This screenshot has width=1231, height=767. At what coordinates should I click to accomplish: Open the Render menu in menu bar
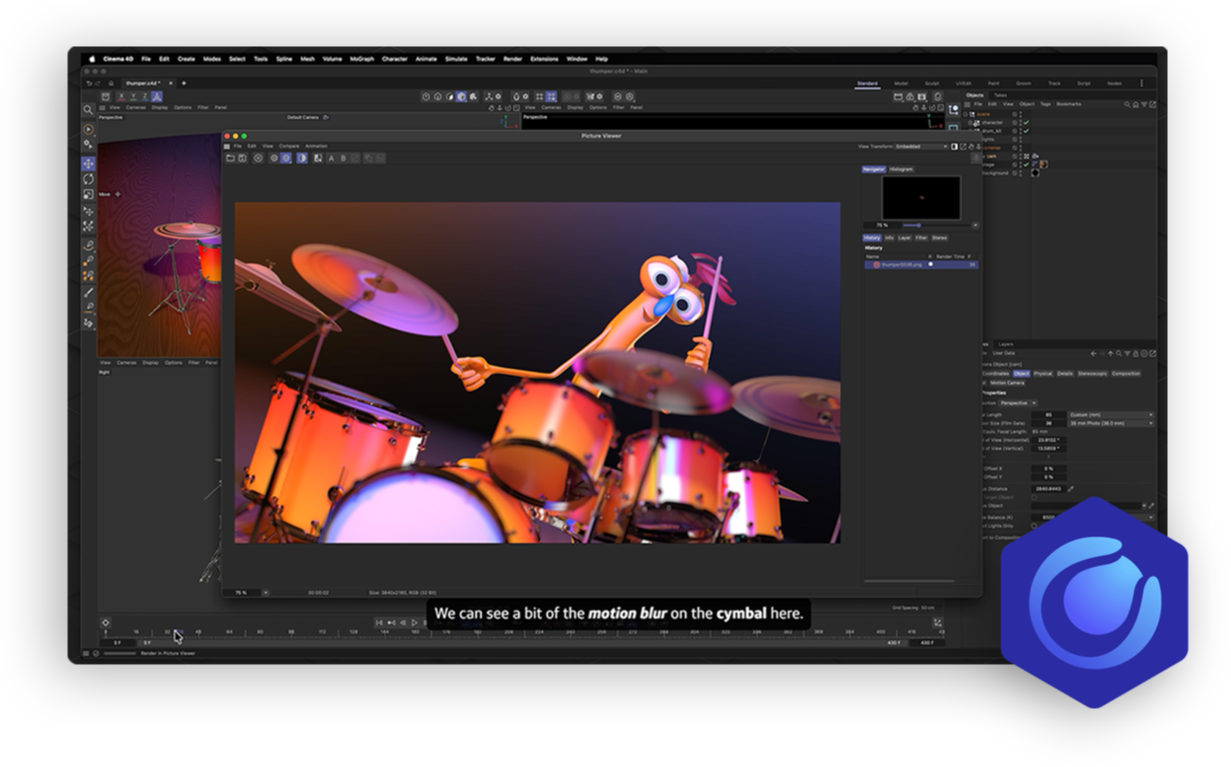pyautogui.click(x=513, y=59)
